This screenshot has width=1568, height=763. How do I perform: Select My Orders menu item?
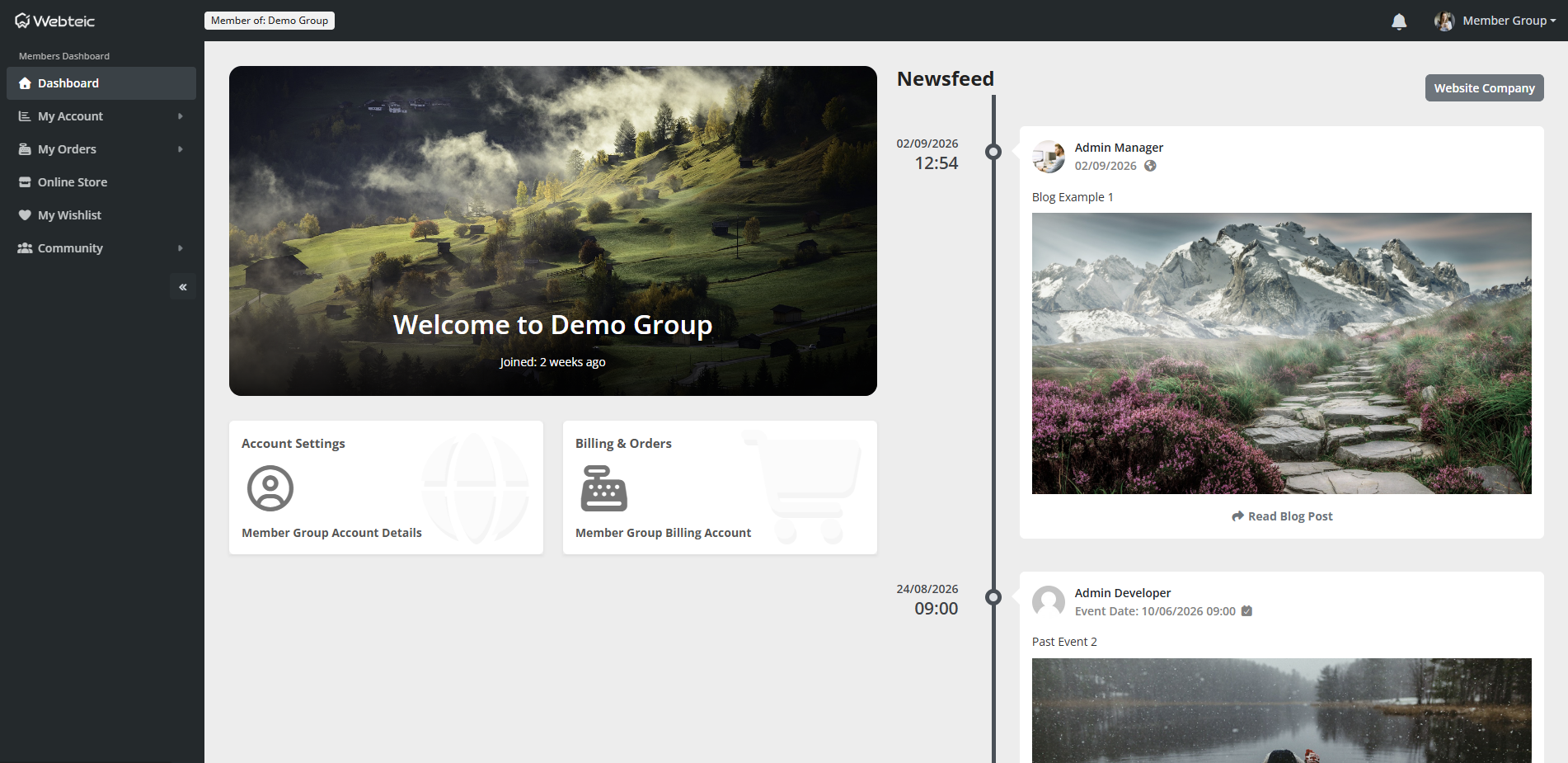101,149
